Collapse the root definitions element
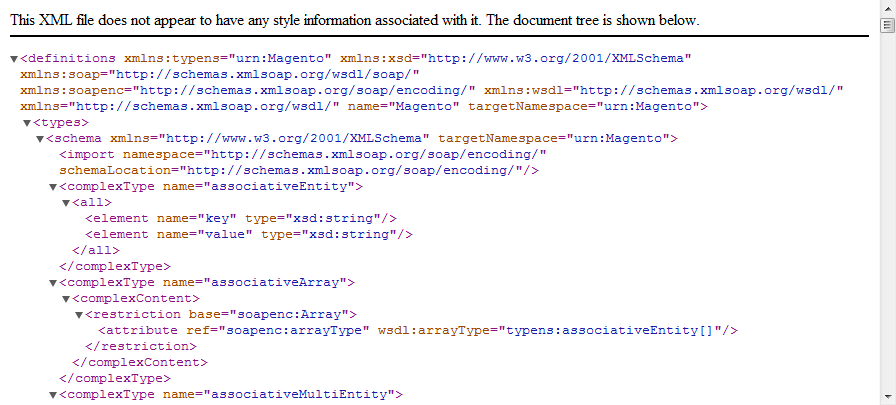The image size is (896, 405). 14,59
